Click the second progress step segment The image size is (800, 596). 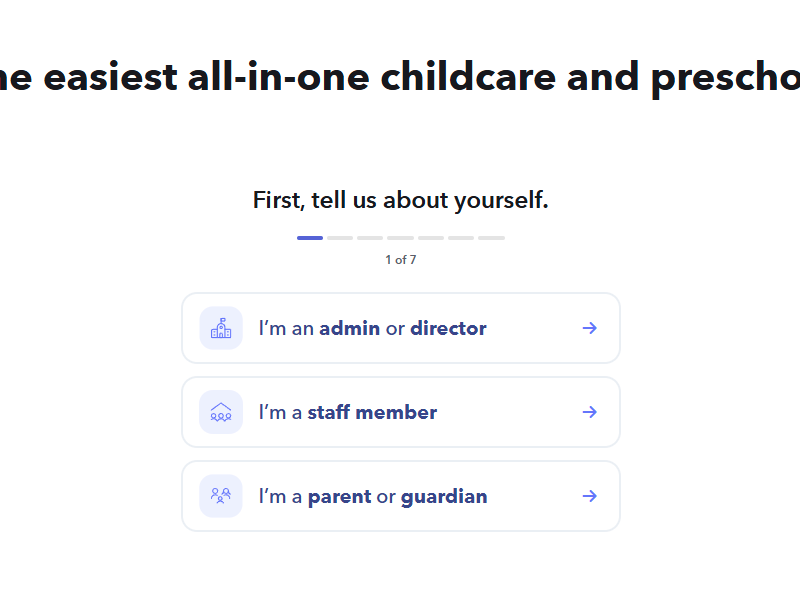point(340,238)
